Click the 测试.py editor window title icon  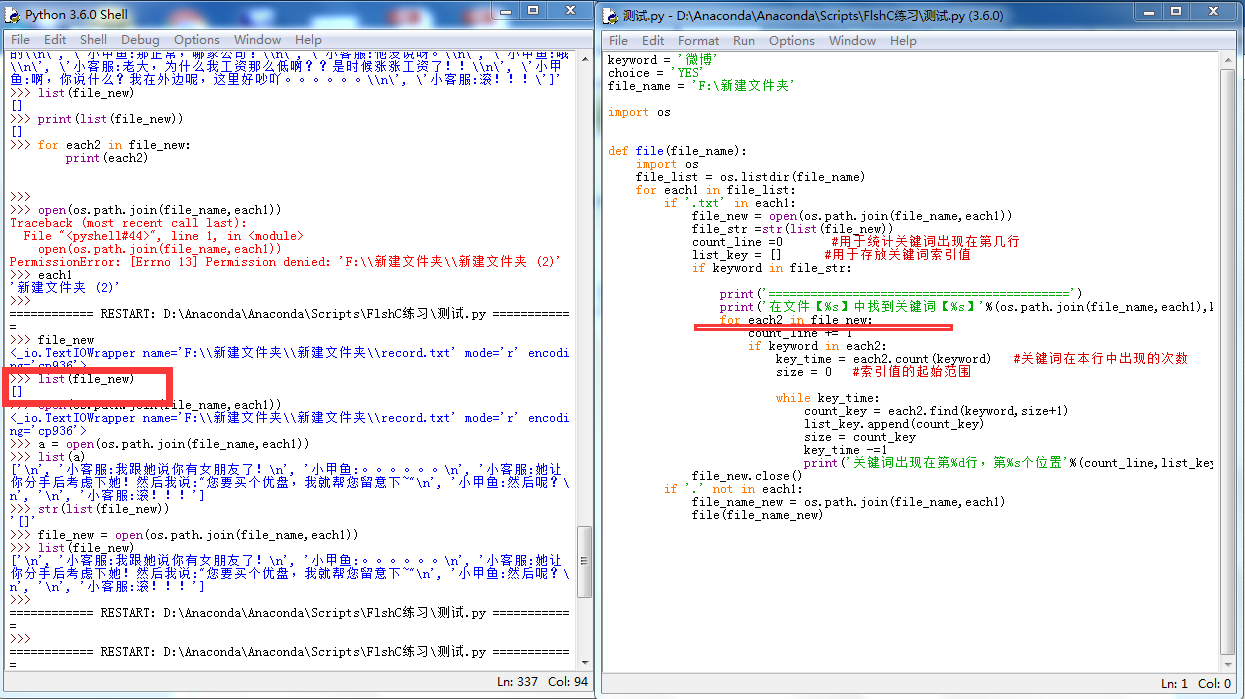tap(611, 15)
